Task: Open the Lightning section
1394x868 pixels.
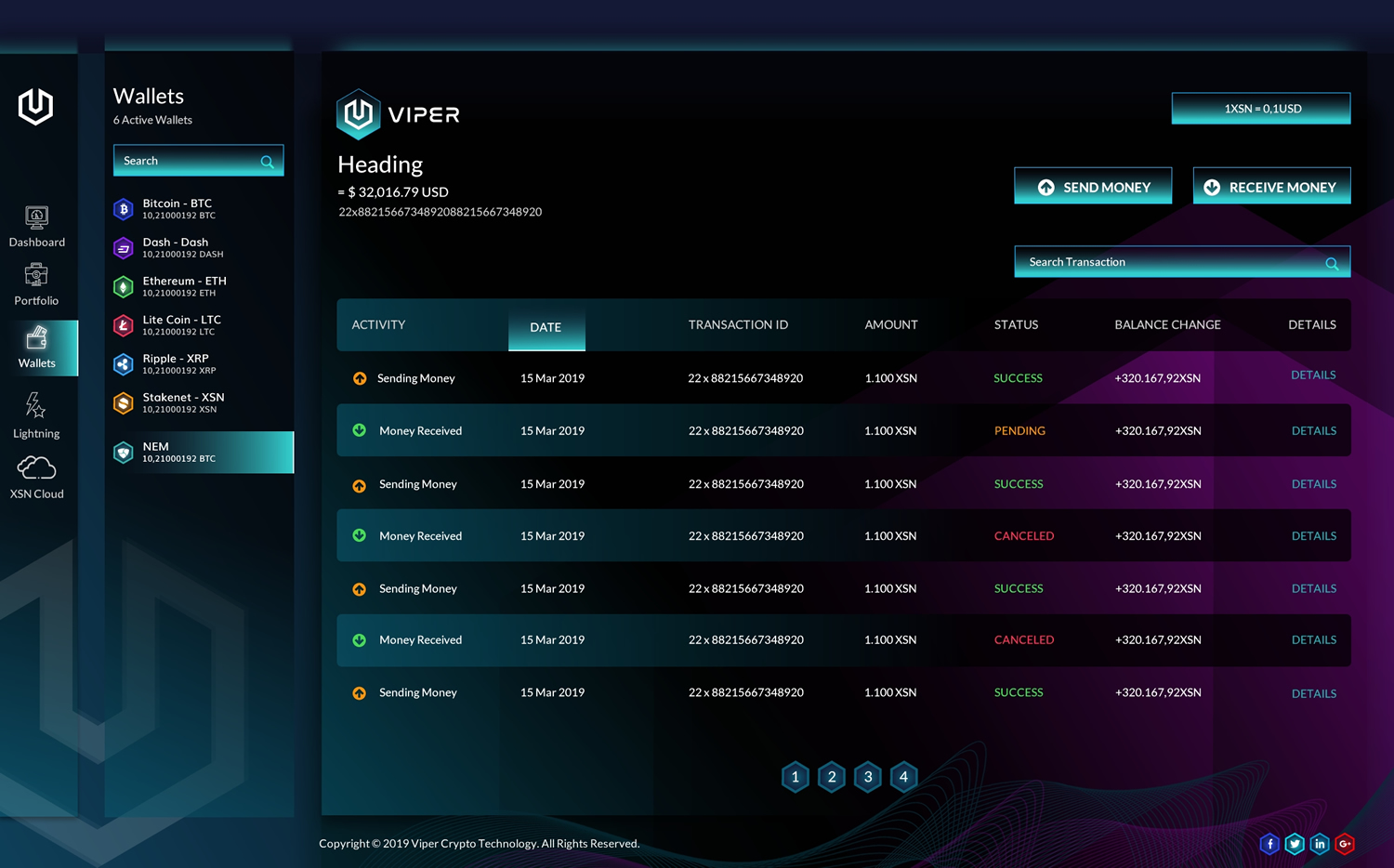Action: tap(36, 415)
